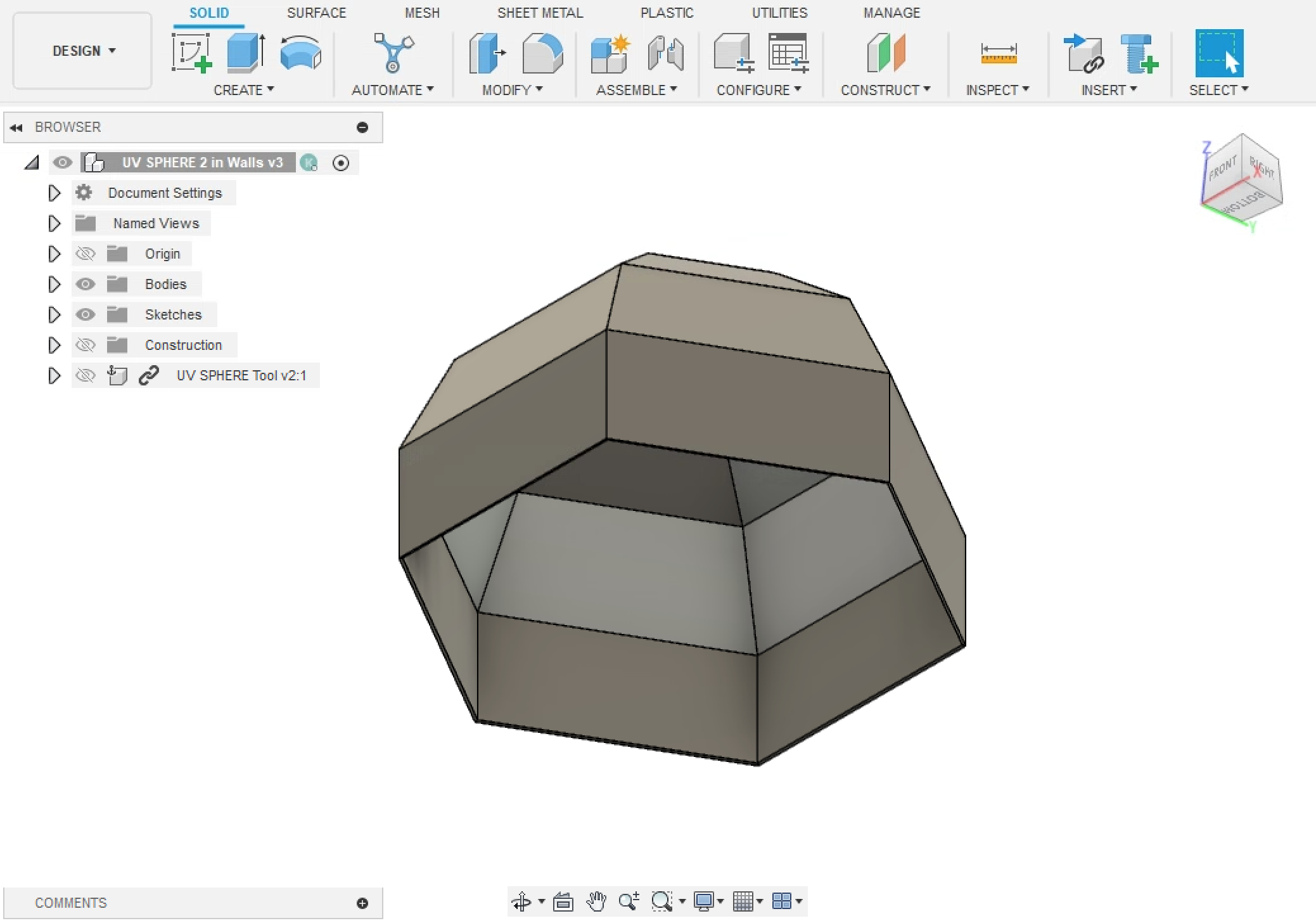The width and height of the screenshot is (1316, 923).
Task: Click the ViewCube FRONT face
Action: [1222, 169]
